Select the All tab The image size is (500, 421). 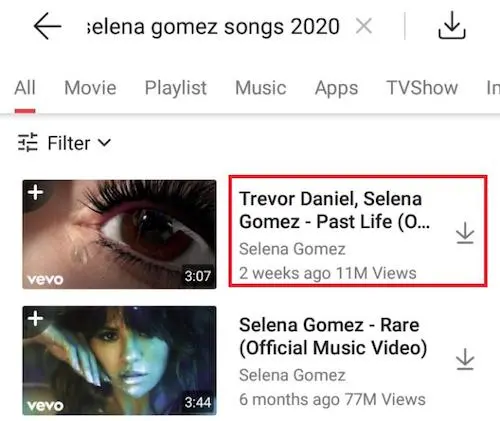(x=25, y=88)
